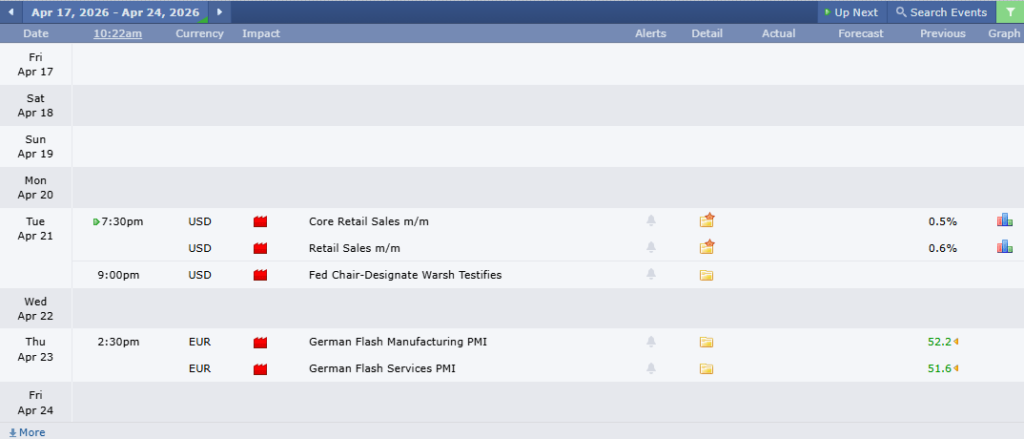This screenshot has width=1024, height=439.
Task: Toggle alert bell for Fed Chair Warsh Testifies
Action: click(651, 275)
